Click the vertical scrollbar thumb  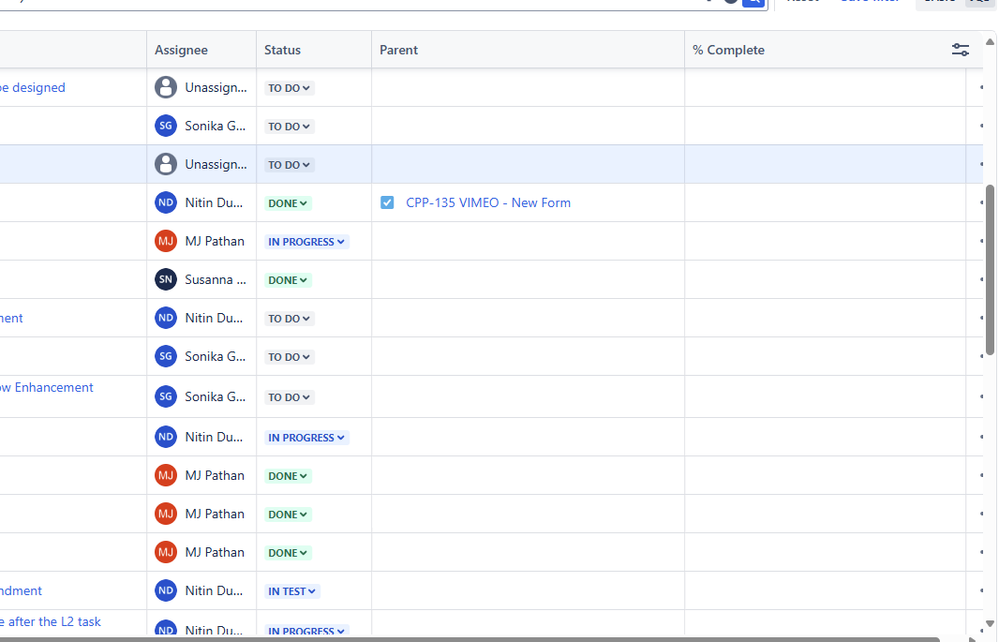click(x=989, y=270)
